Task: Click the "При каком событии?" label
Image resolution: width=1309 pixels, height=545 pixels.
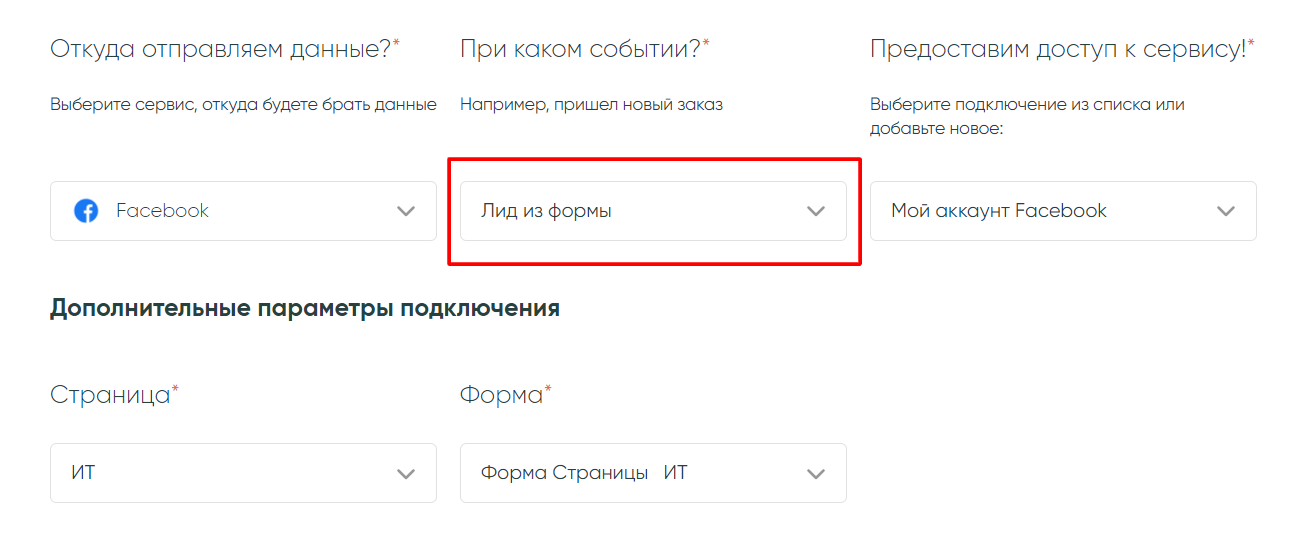Action: (x=580, y=49)
